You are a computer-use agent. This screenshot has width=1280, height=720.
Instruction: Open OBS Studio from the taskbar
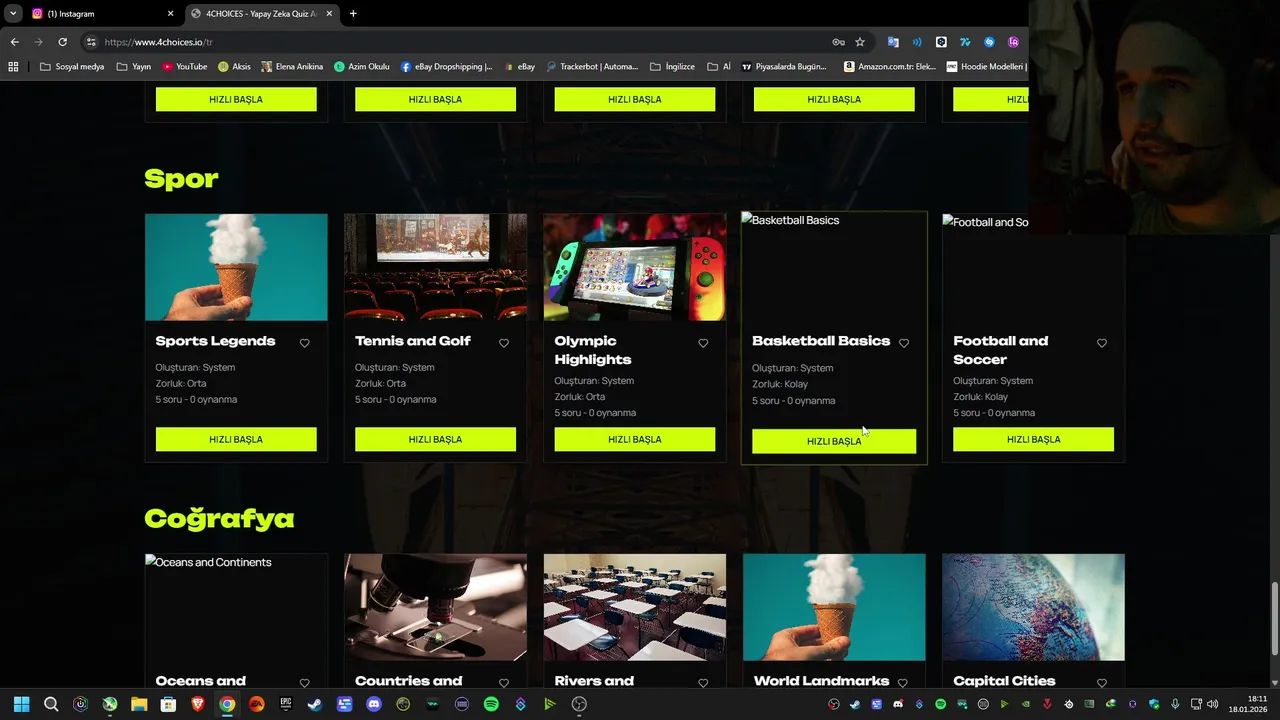579,704
